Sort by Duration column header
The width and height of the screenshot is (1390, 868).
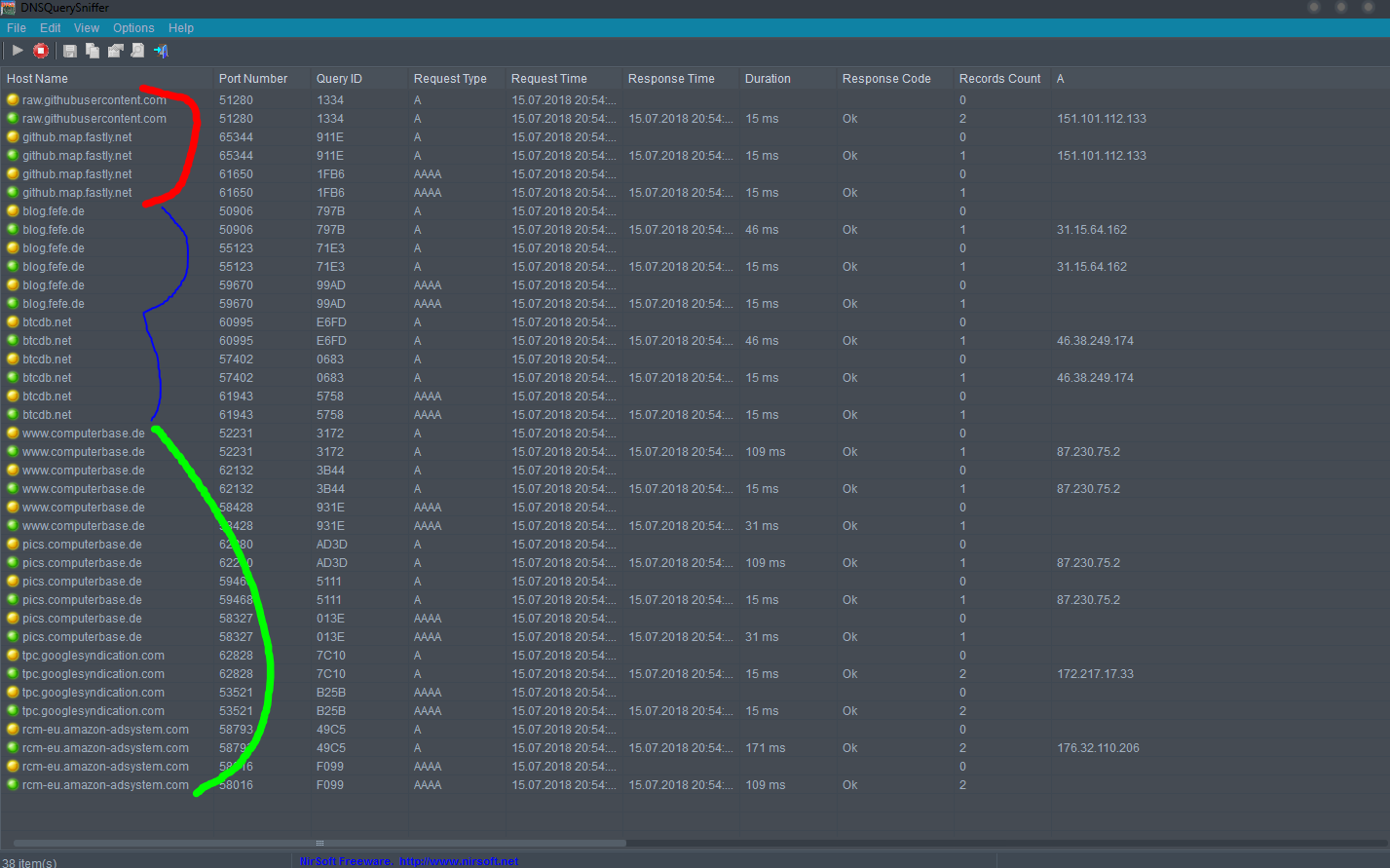[x=788, y=78]
